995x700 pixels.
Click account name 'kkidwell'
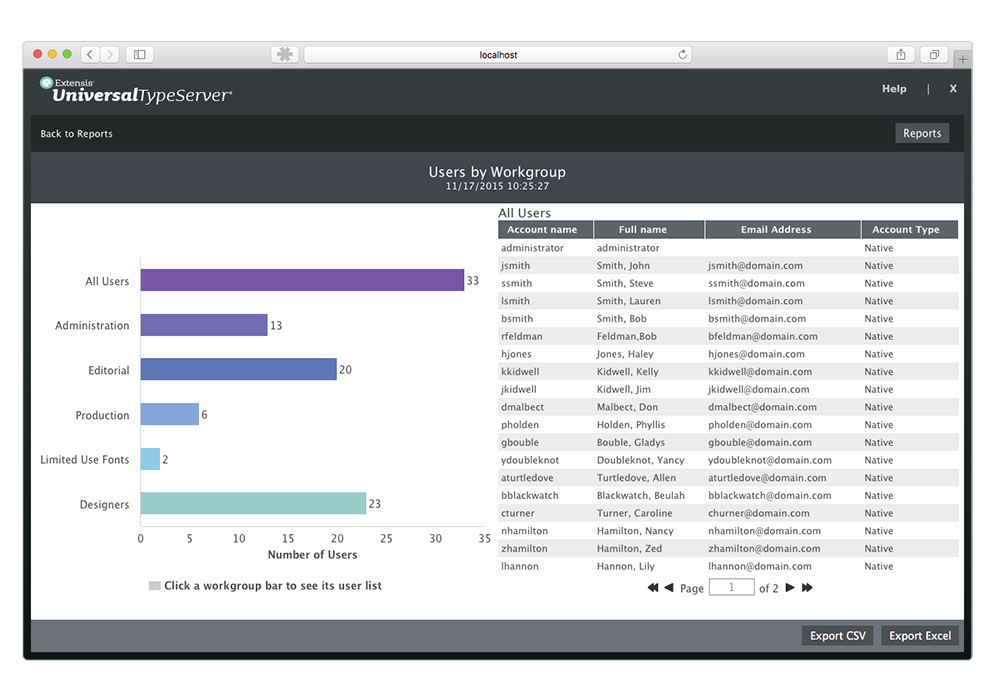pos(520,372)
